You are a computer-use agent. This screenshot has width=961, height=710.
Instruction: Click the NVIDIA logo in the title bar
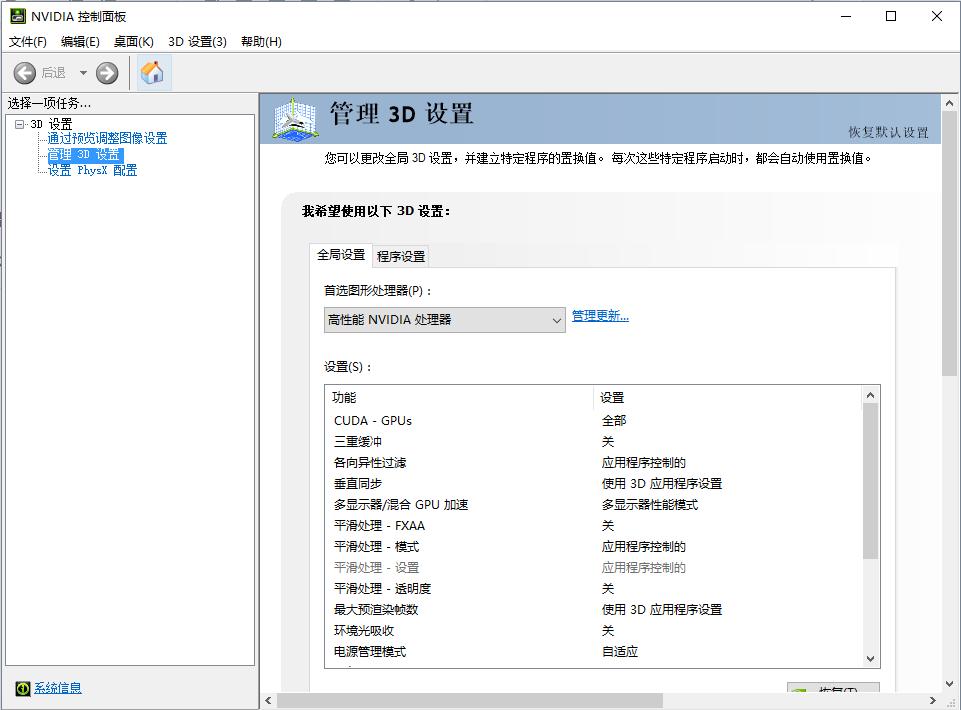click(x=17, y=16)
